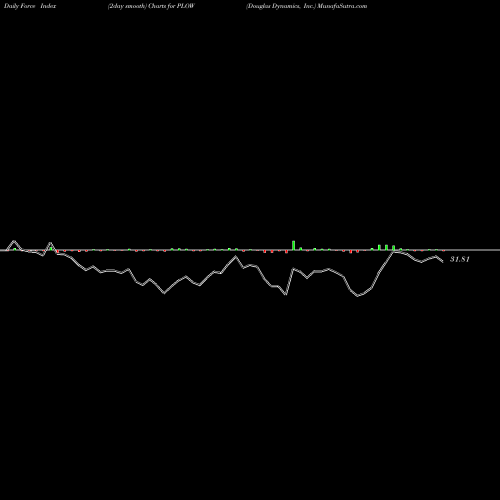Click '(2day smooth) Charts for PLOW' text

151,6
